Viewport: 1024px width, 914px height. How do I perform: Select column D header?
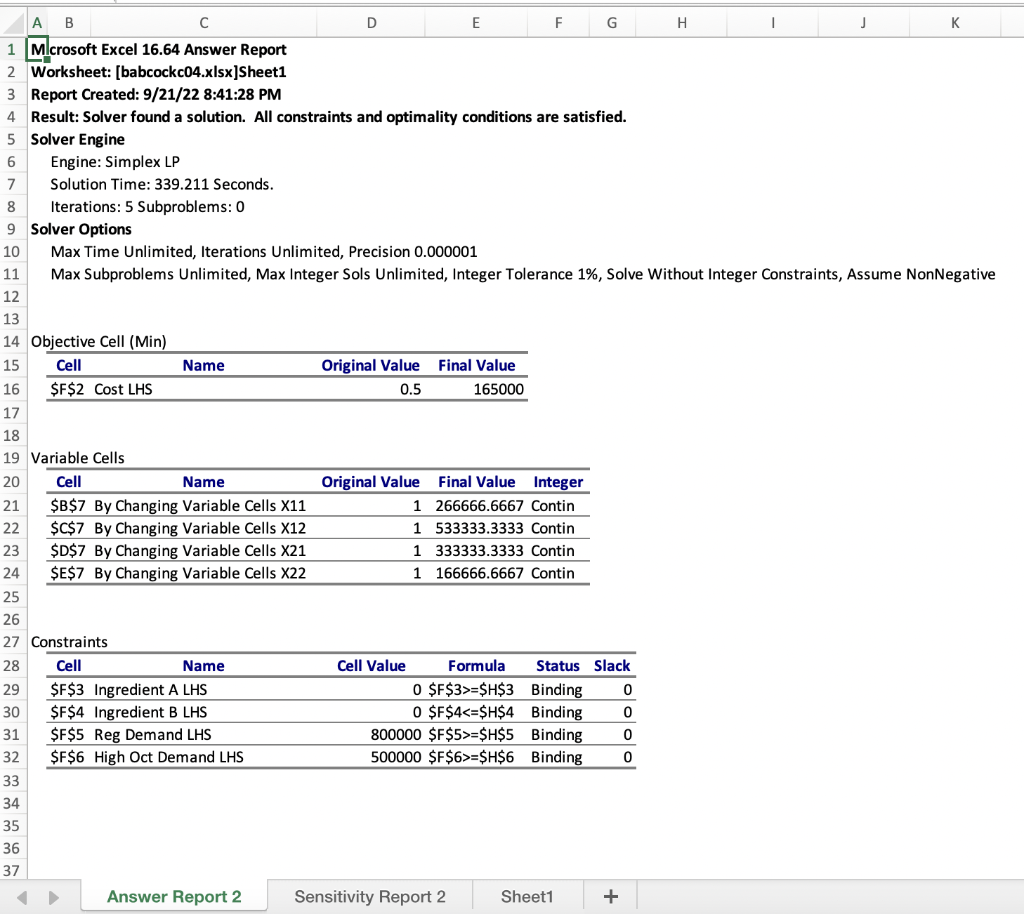click(371, 23)
